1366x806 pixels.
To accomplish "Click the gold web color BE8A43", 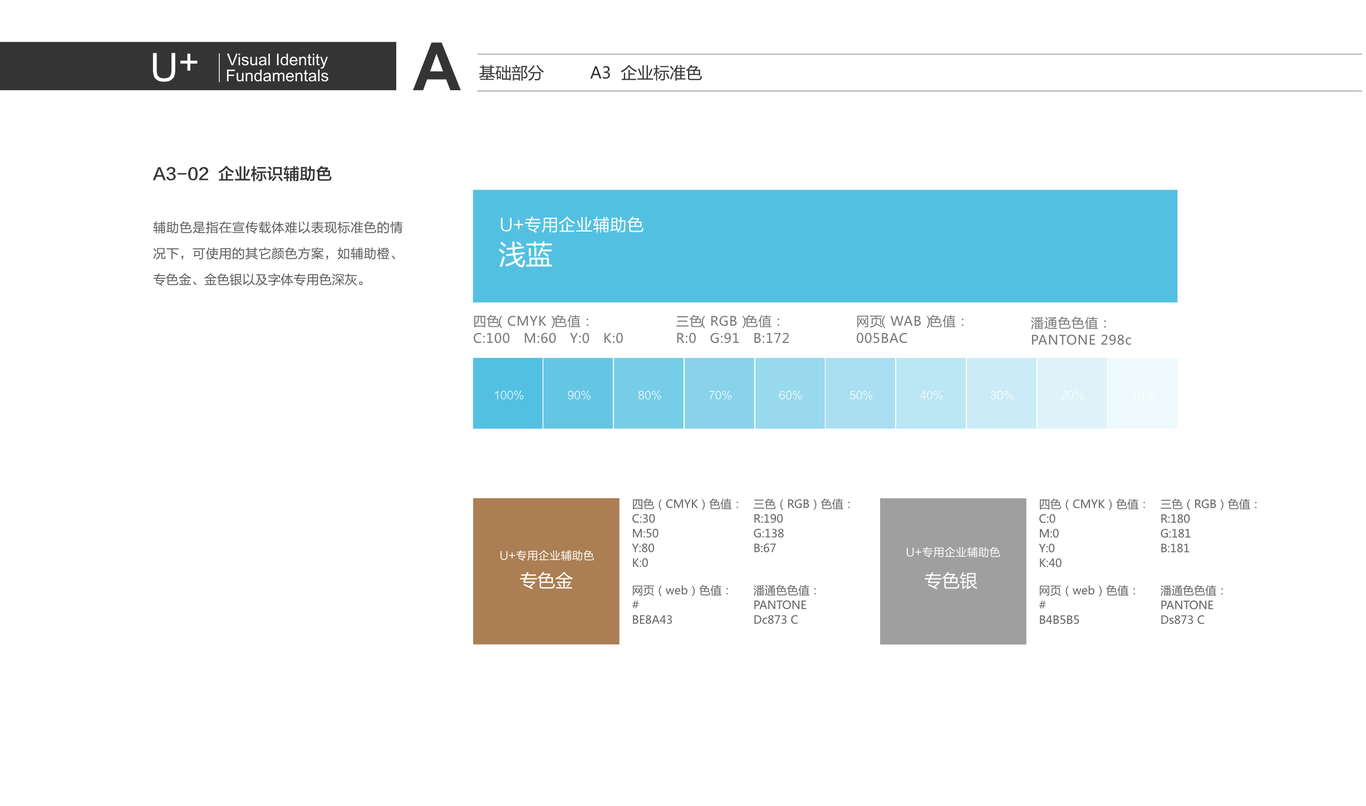I will [652, 620].
